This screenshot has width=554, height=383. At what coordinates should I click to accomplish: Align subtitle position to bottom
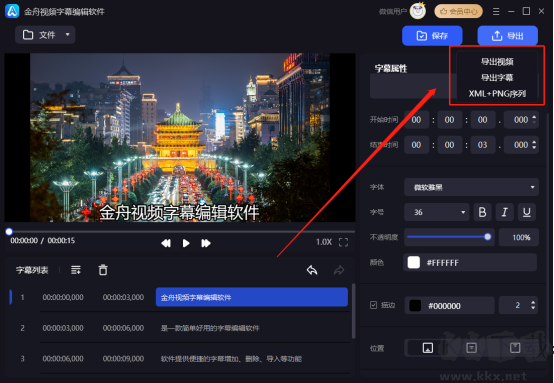tap(428, 348)
